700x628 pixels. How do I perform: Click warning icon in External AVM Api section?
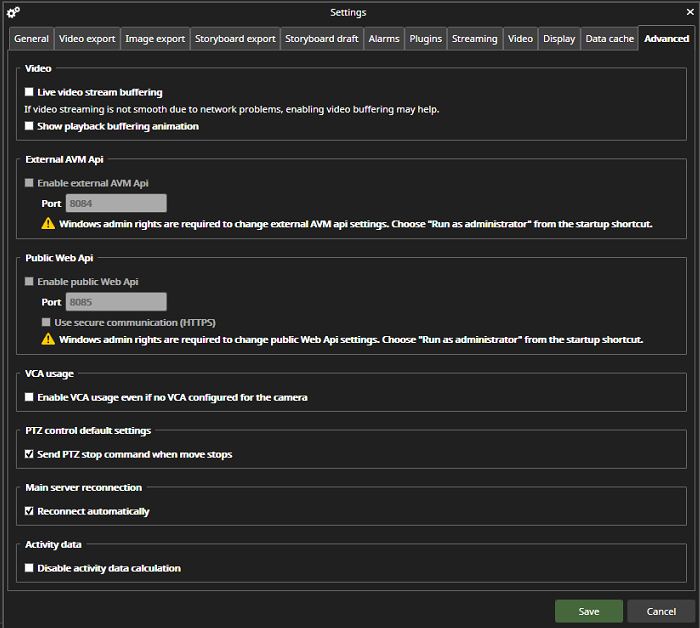[48, 223]
